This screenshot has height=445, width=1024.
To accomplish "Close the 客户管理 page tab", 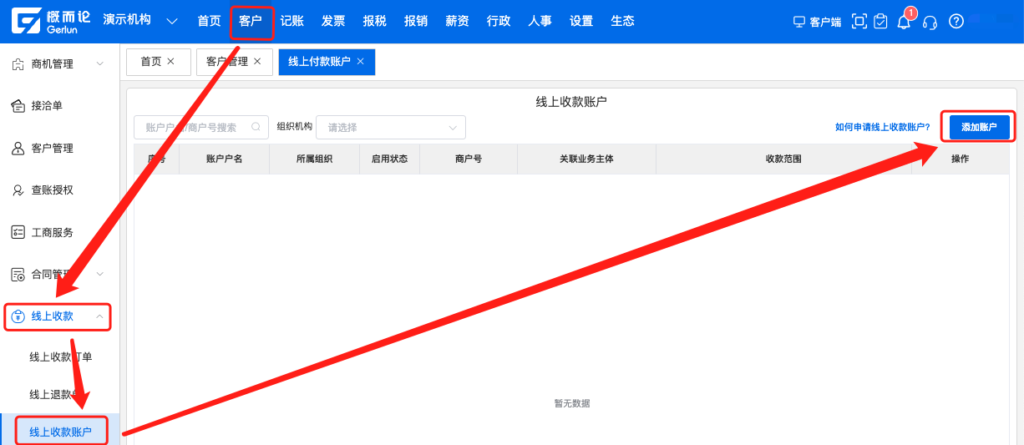I will point(257,61).
